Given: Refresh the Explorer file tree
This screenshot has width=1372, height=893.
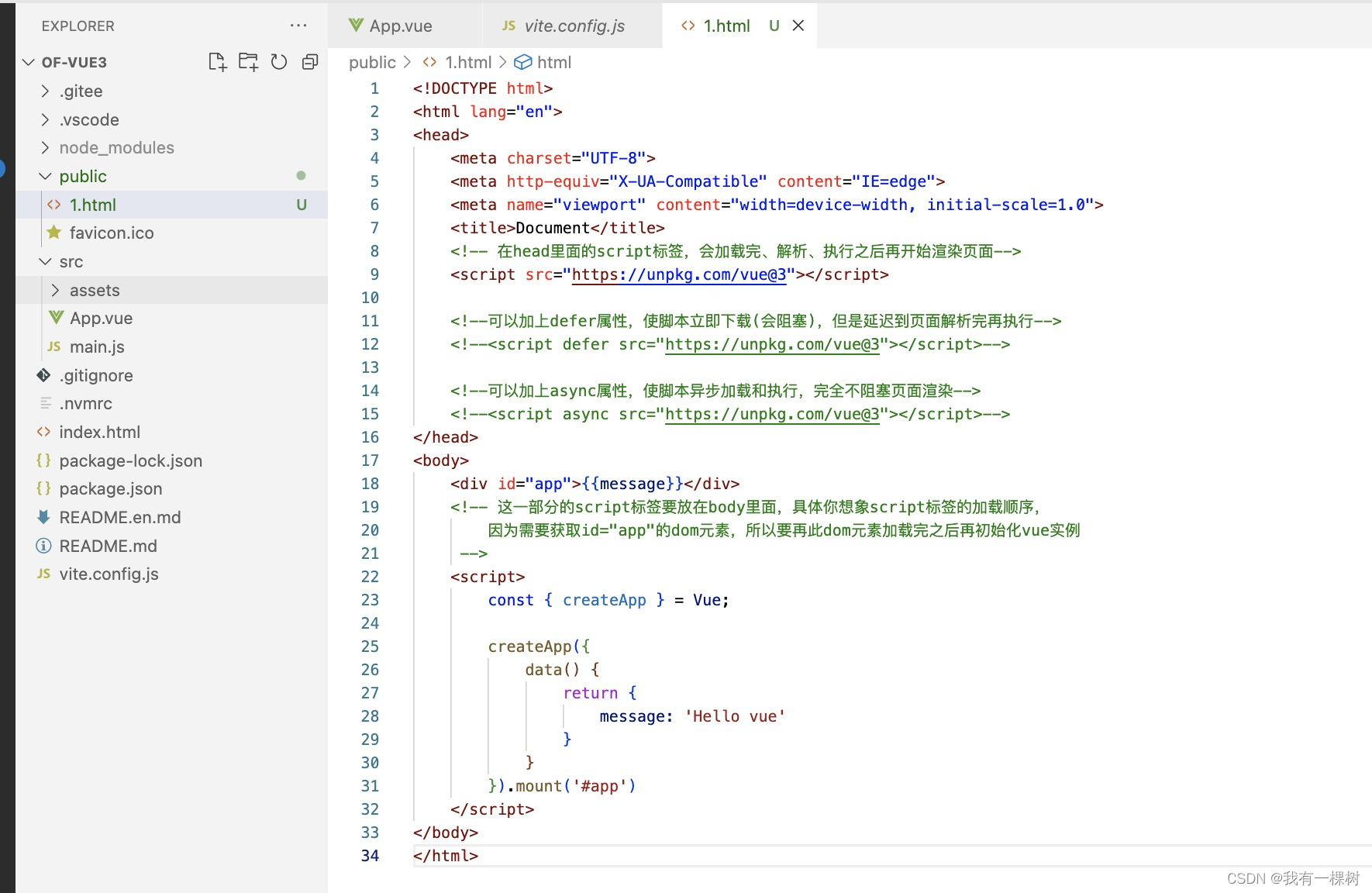Looking at the screenshot, I should click(x=279, y=62).
